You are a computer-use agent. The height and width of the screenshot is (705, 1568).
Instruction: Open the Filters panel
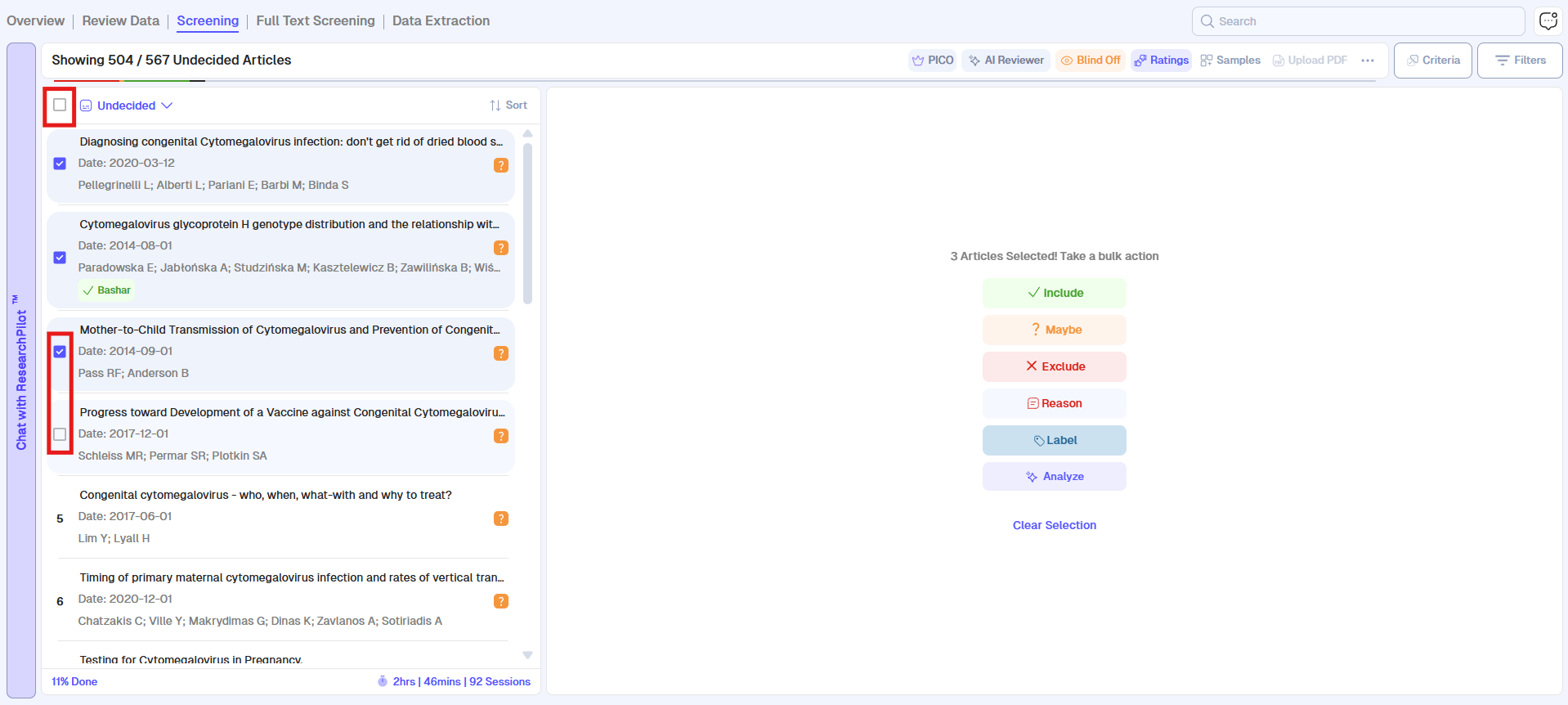[1520, 61]
